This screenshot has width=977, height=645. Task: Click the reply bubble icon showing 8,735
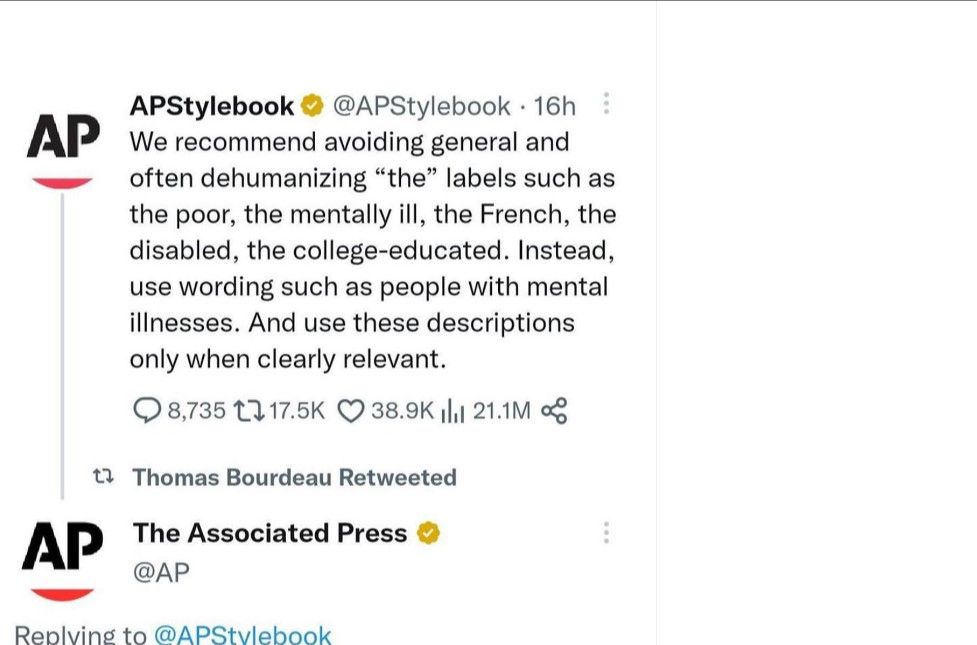147,410
